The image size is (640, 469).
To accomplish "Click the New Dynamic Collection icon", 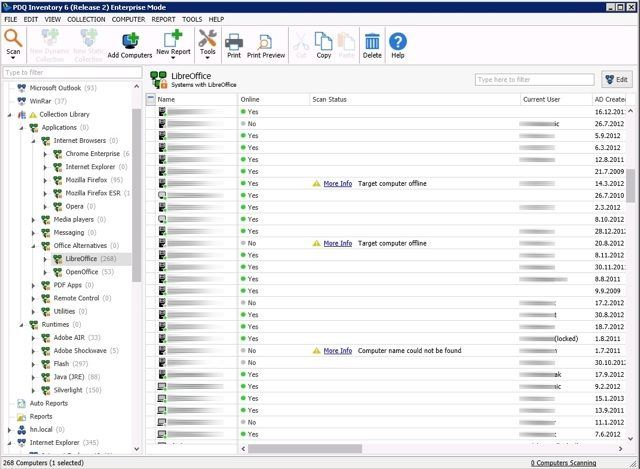I will point(50,38).
